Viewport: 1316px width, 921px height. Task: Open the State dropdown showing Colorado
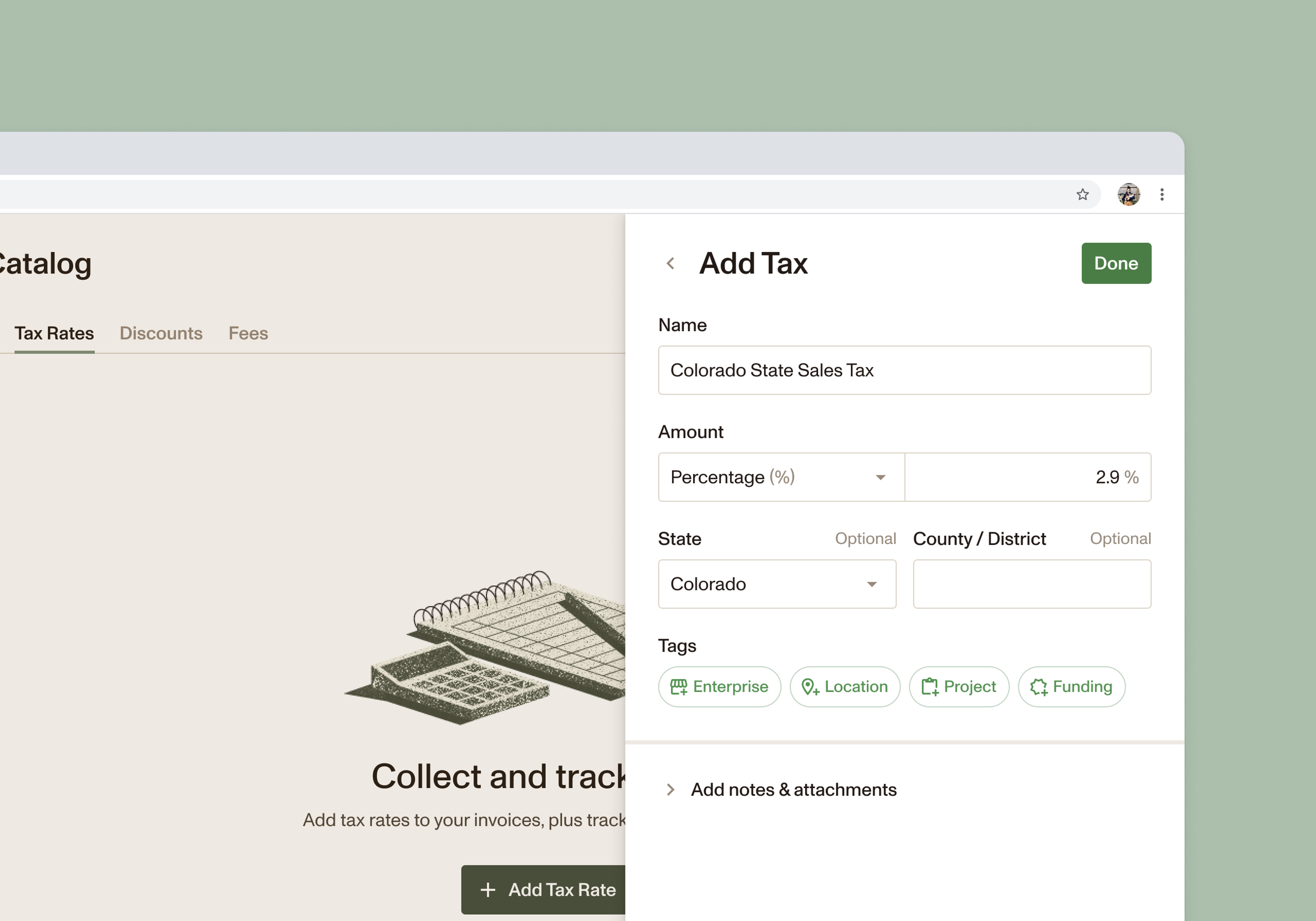pyautogui.click(x=777, y=584)
